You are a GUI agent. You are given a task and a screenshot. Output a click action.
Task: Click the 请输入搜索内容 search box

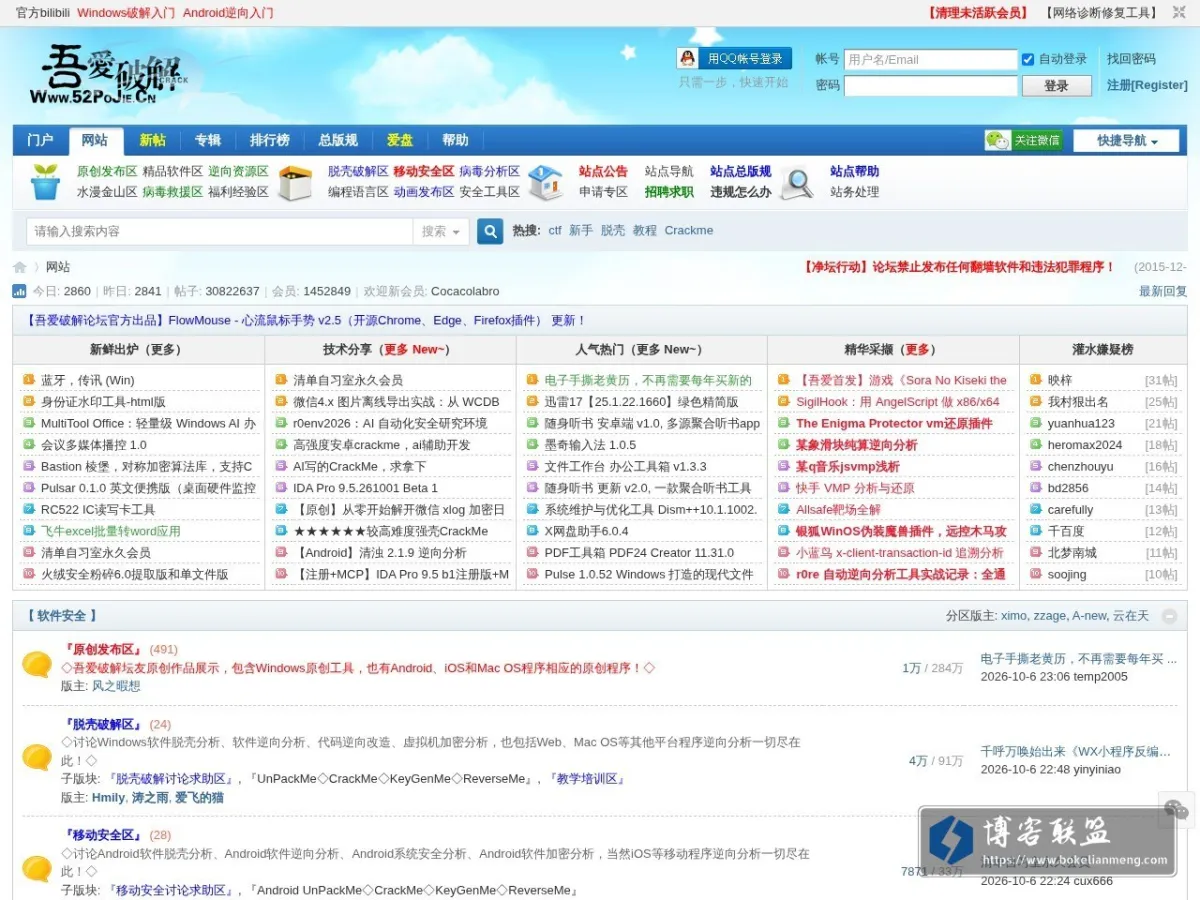220,231
